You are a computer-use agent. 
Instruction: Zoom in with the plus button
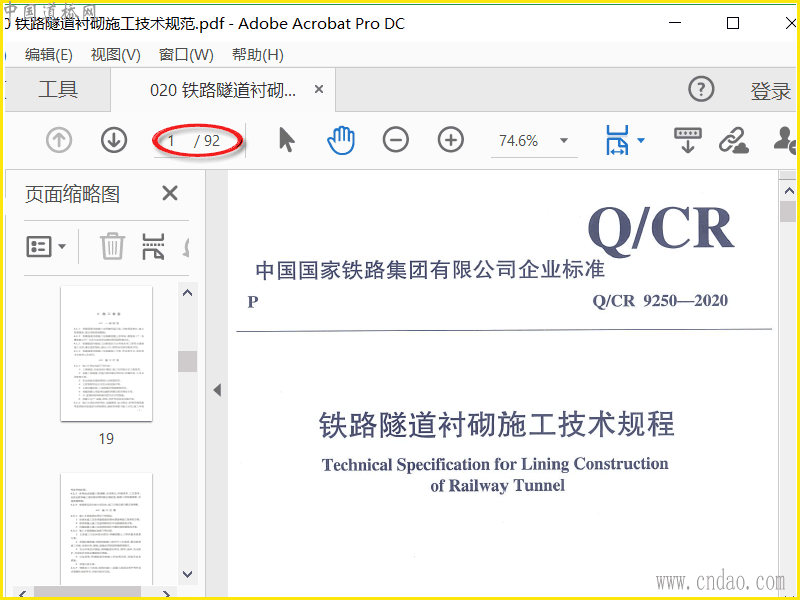(x=451, y=140)
